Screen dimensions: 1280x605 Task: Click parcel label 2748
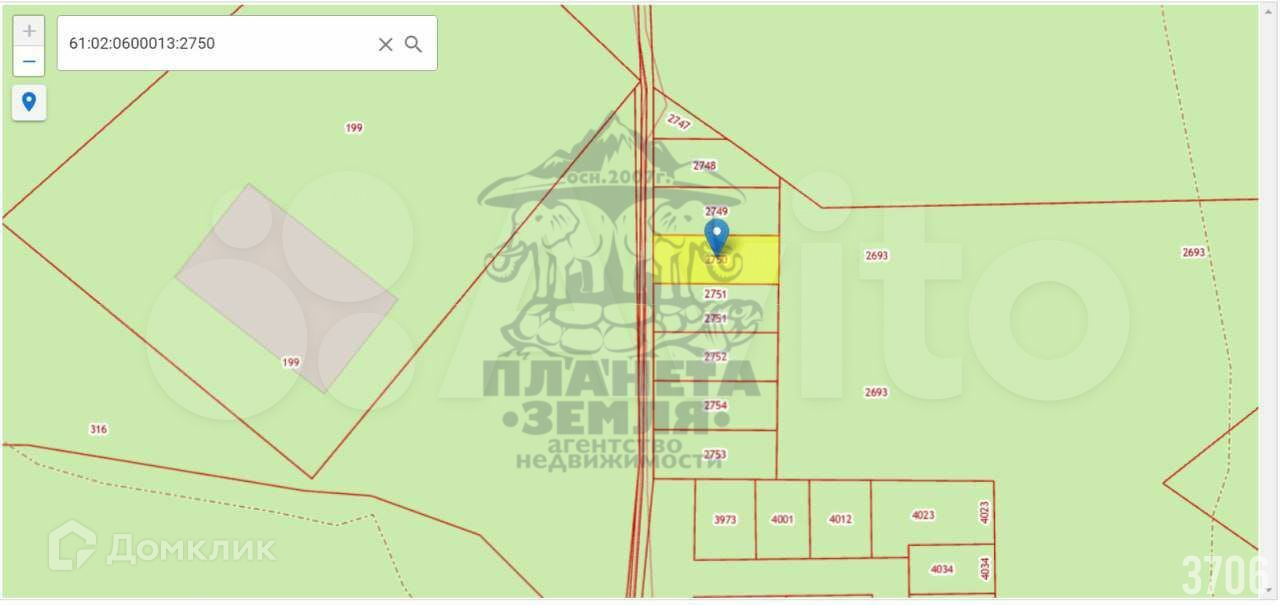click(704, 166)
